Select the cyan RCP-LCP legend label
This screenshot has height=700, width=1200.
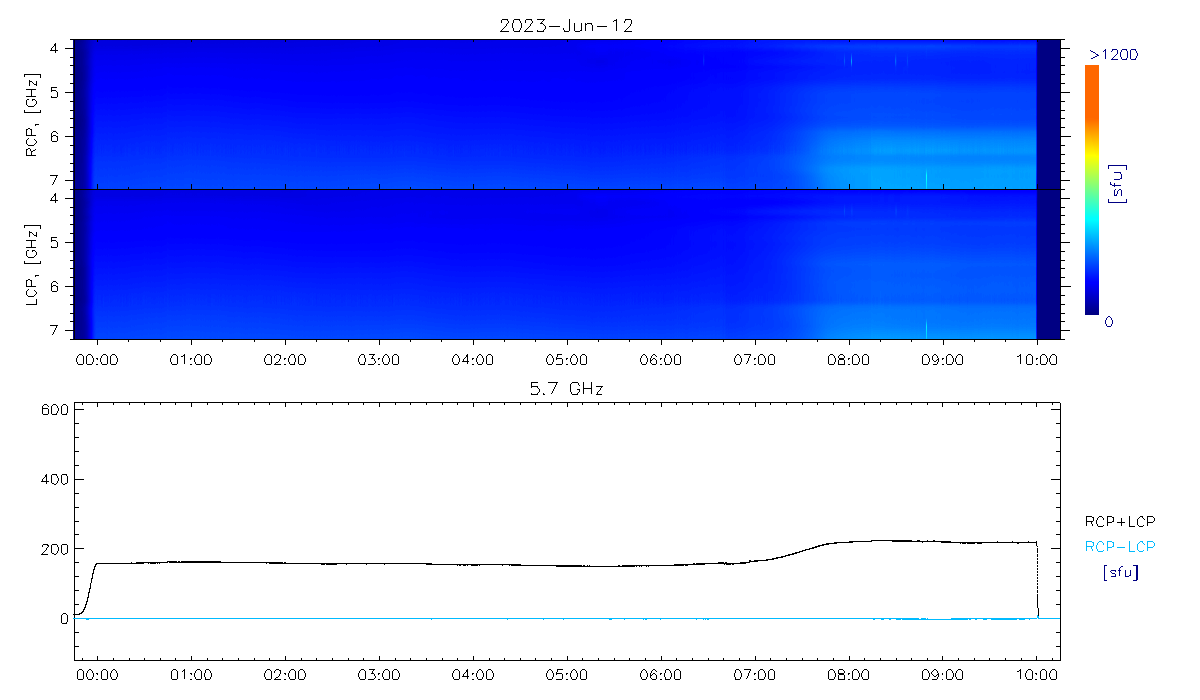[1119, 546]
